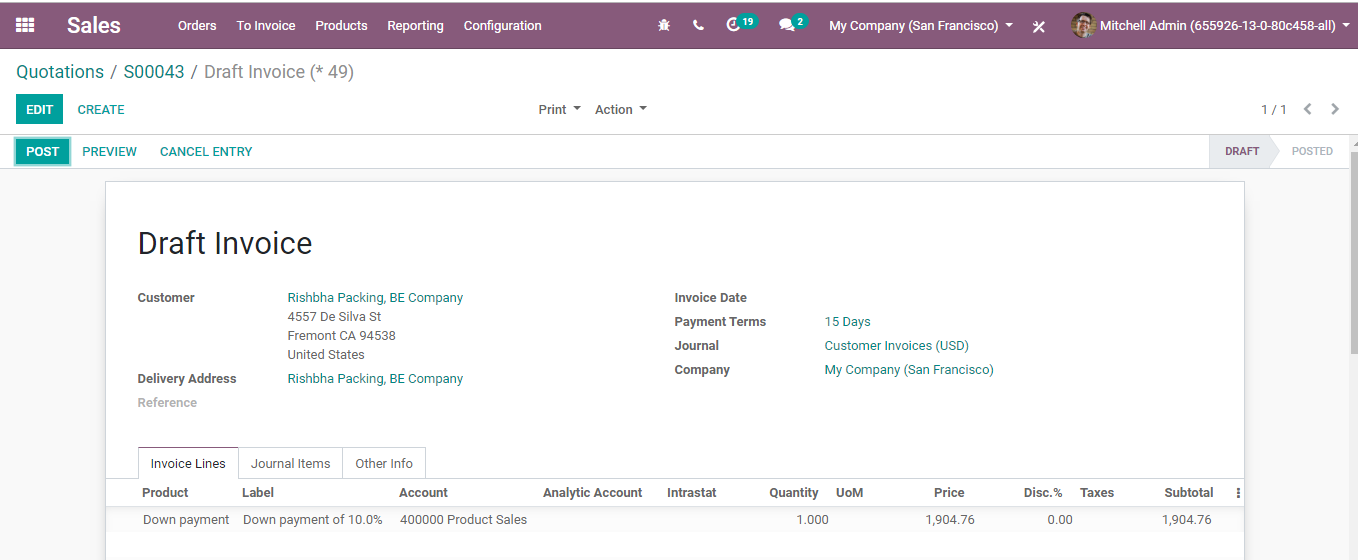Click discount value 0.00
Viewport: 1358px width, 560px height.
click(1060, 520)
